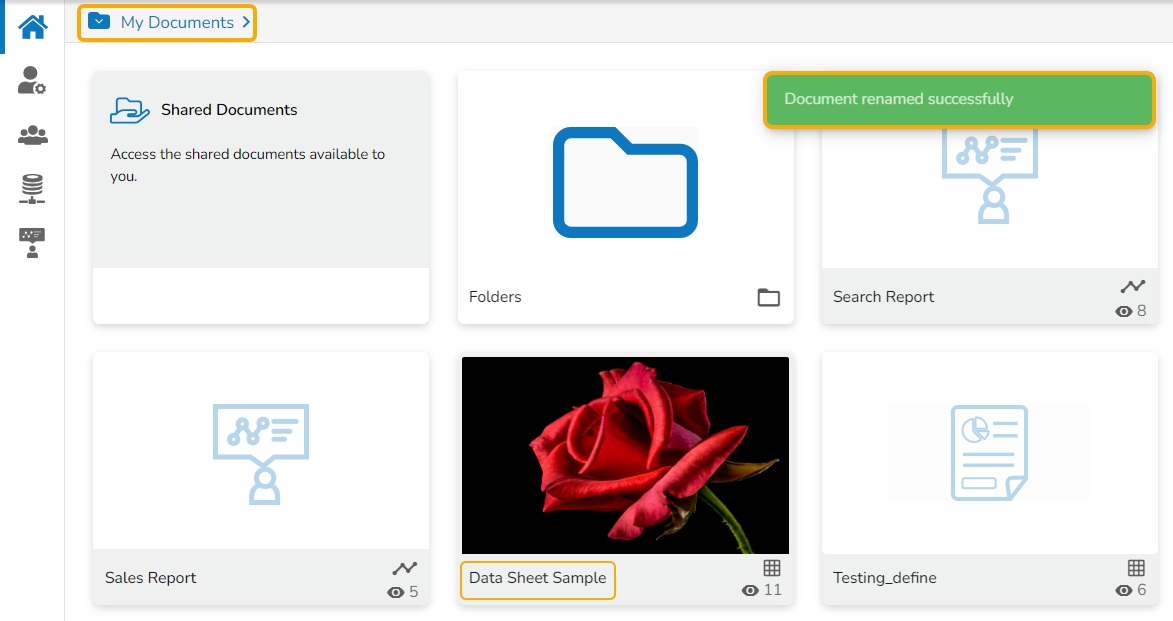Click the small folder icon on Folders card
Viewport: 1173px width, 621px height.
coord(768,297)
